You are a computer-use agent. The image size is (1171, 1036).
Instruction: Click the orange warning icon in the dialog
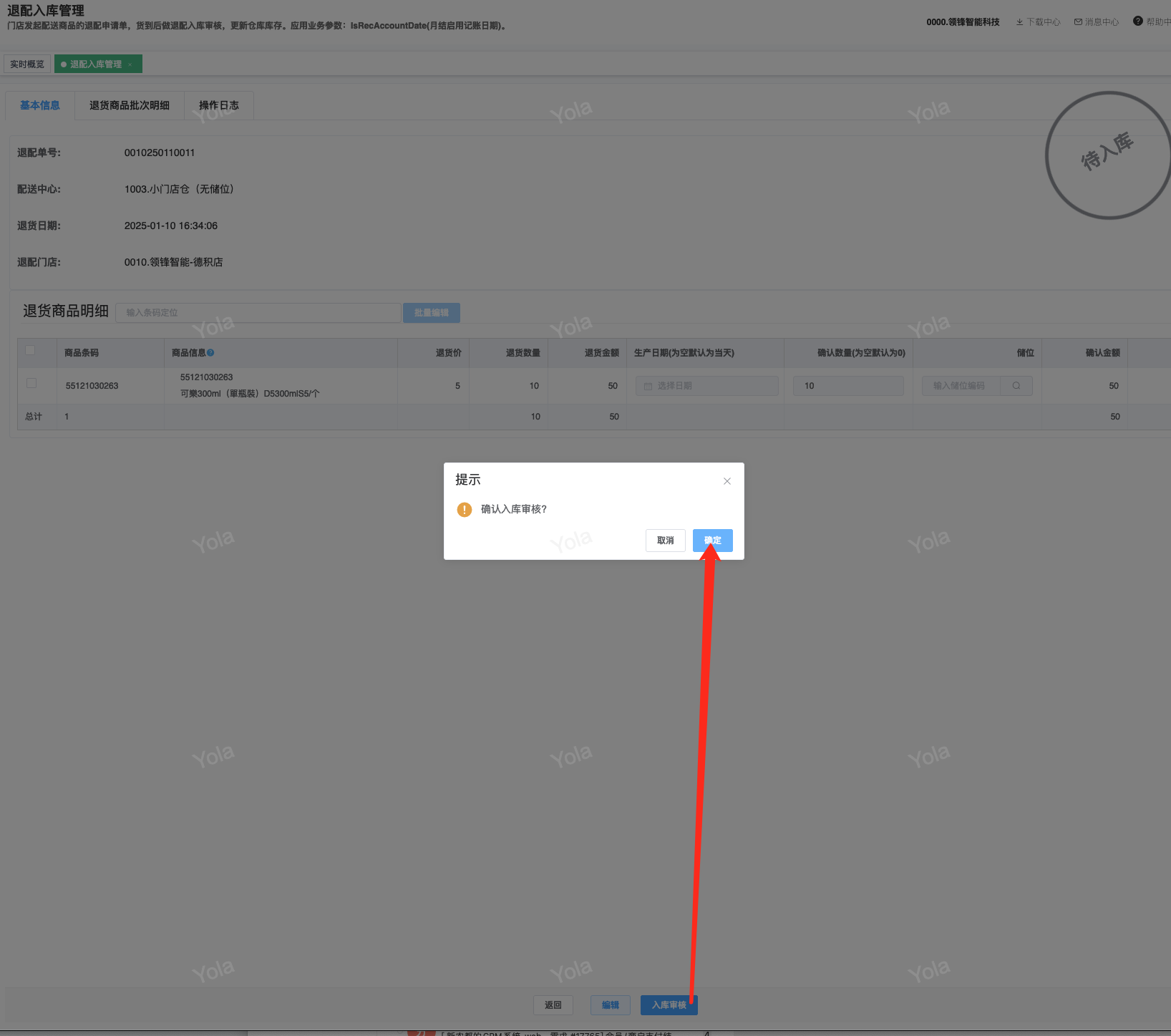[x=465, y=510]
